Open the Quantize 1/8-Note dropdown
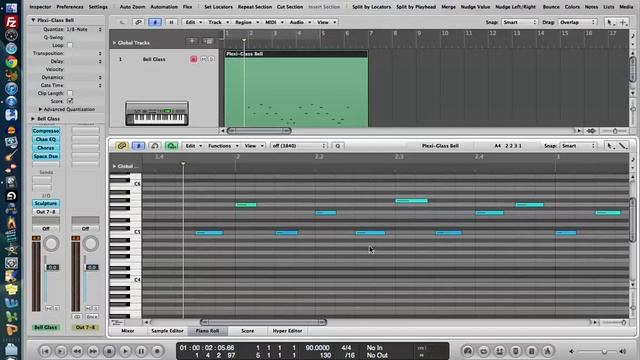The height and width of the screenshot is (360, 640). (84, 29)
